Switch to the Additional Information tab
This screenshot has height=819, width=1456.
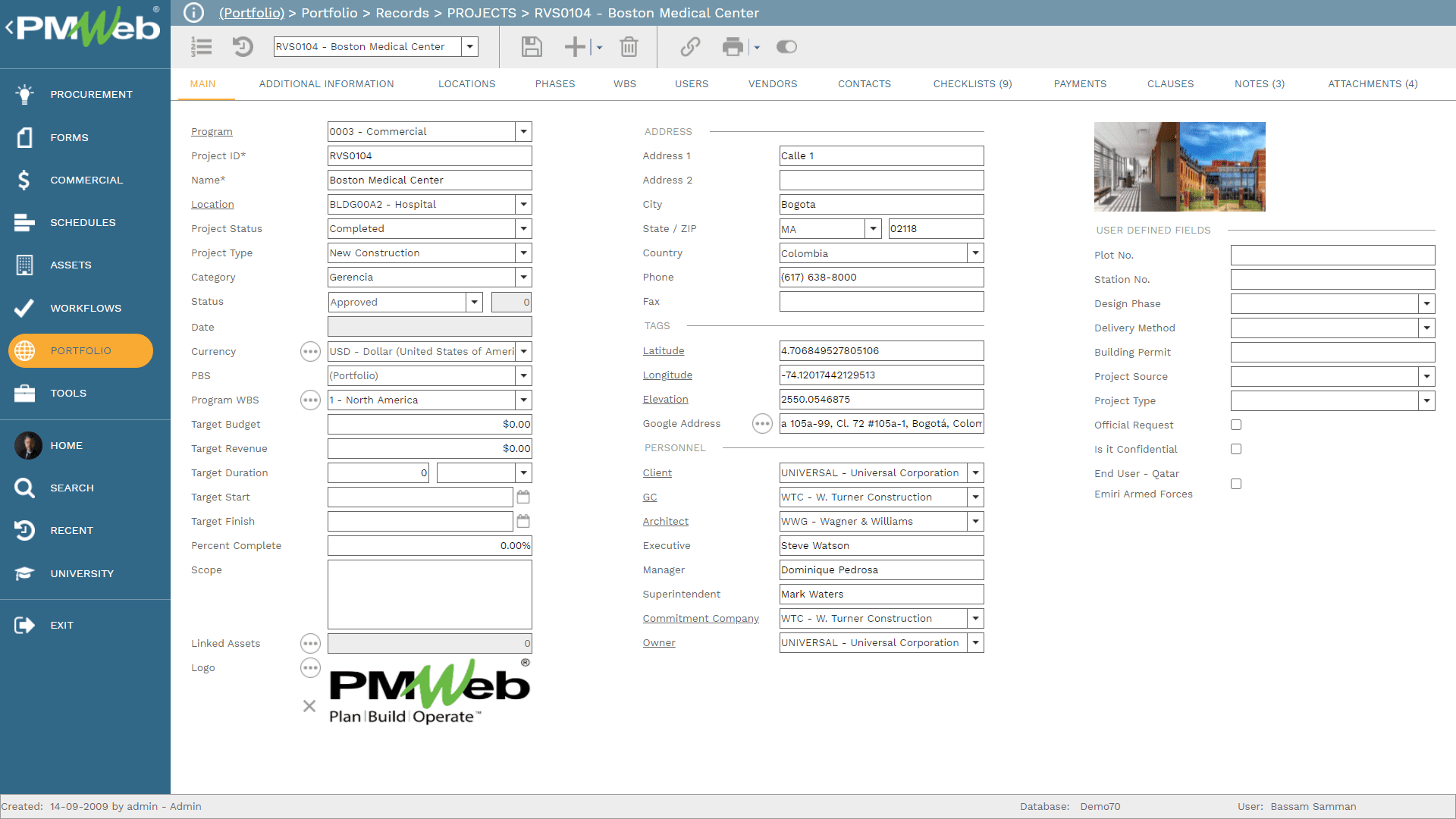327,84
